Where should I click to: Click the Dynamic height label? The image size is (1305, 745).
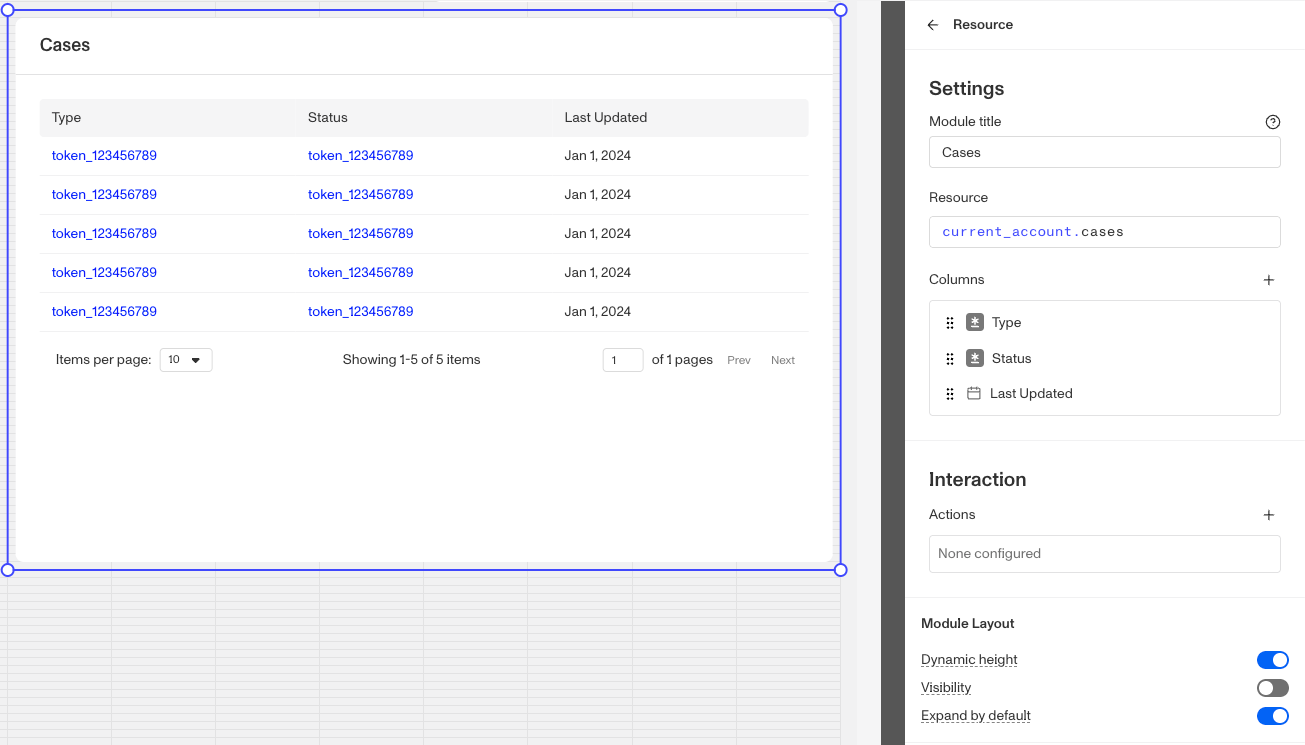click(x=969, y=660)
